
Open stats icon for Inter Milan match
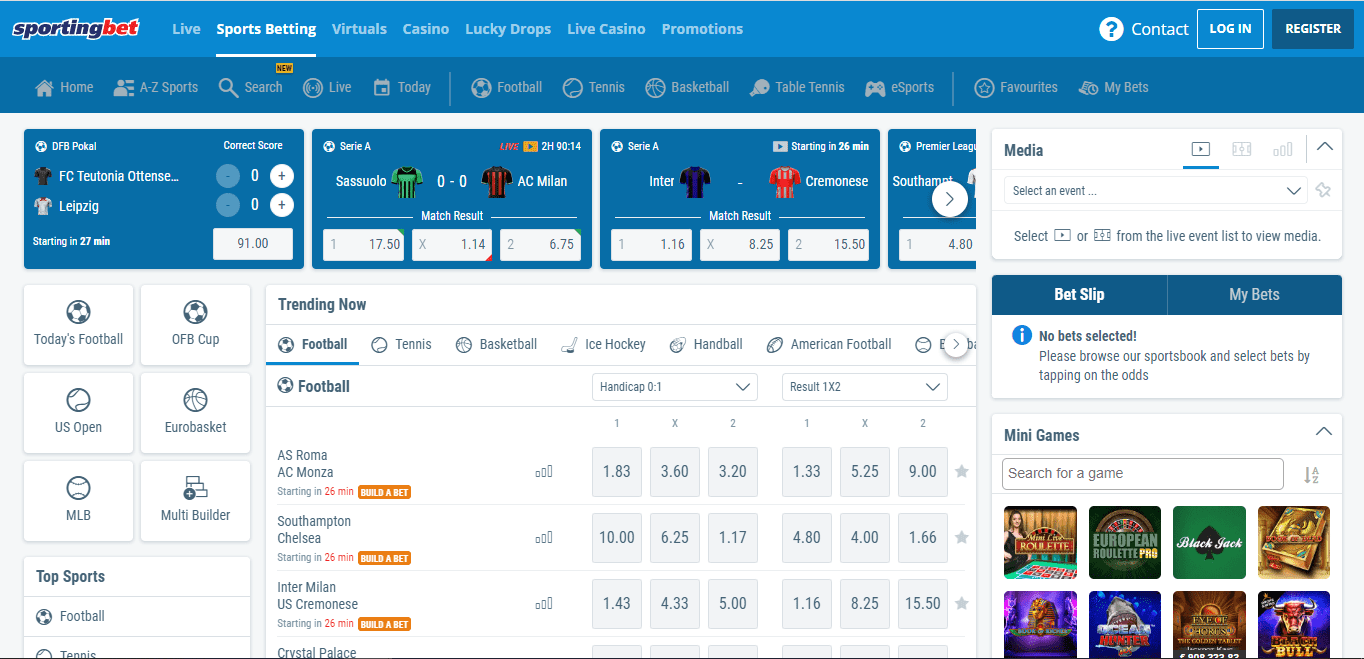[544, 604]
